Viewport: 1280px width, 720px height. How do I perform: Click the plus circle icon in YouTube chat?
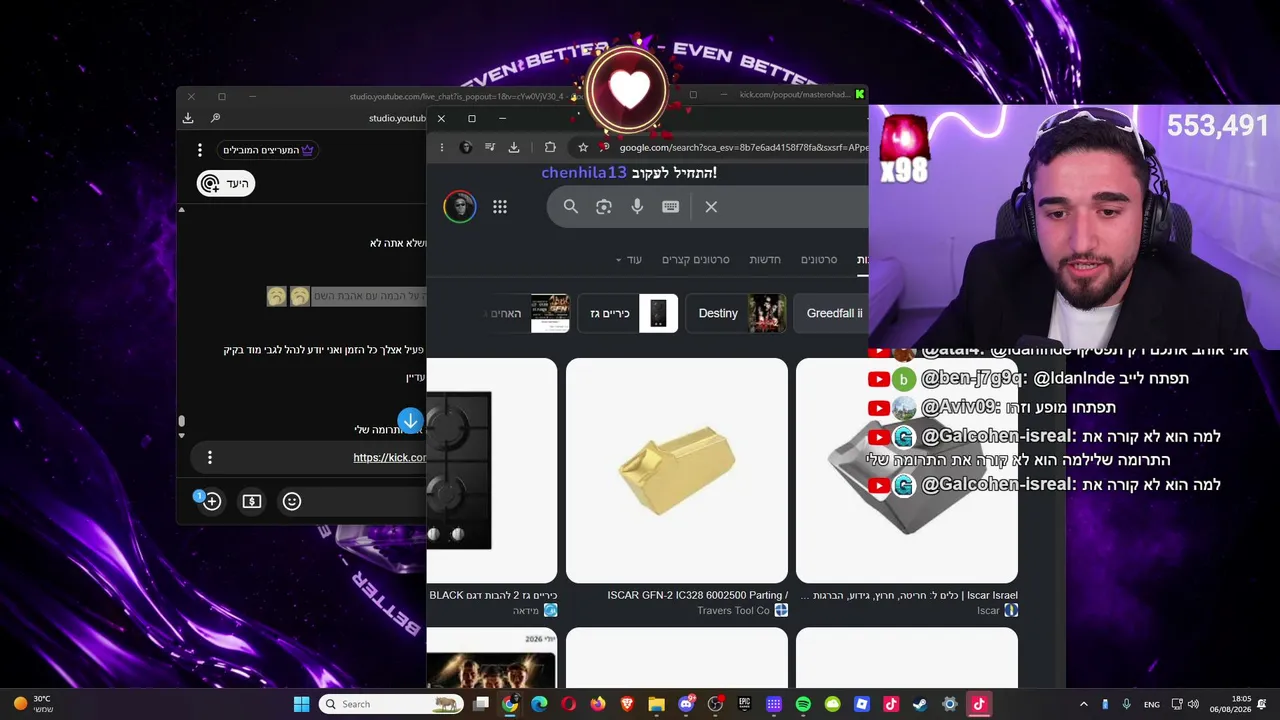pyautogui.click(x=211, y=501)
